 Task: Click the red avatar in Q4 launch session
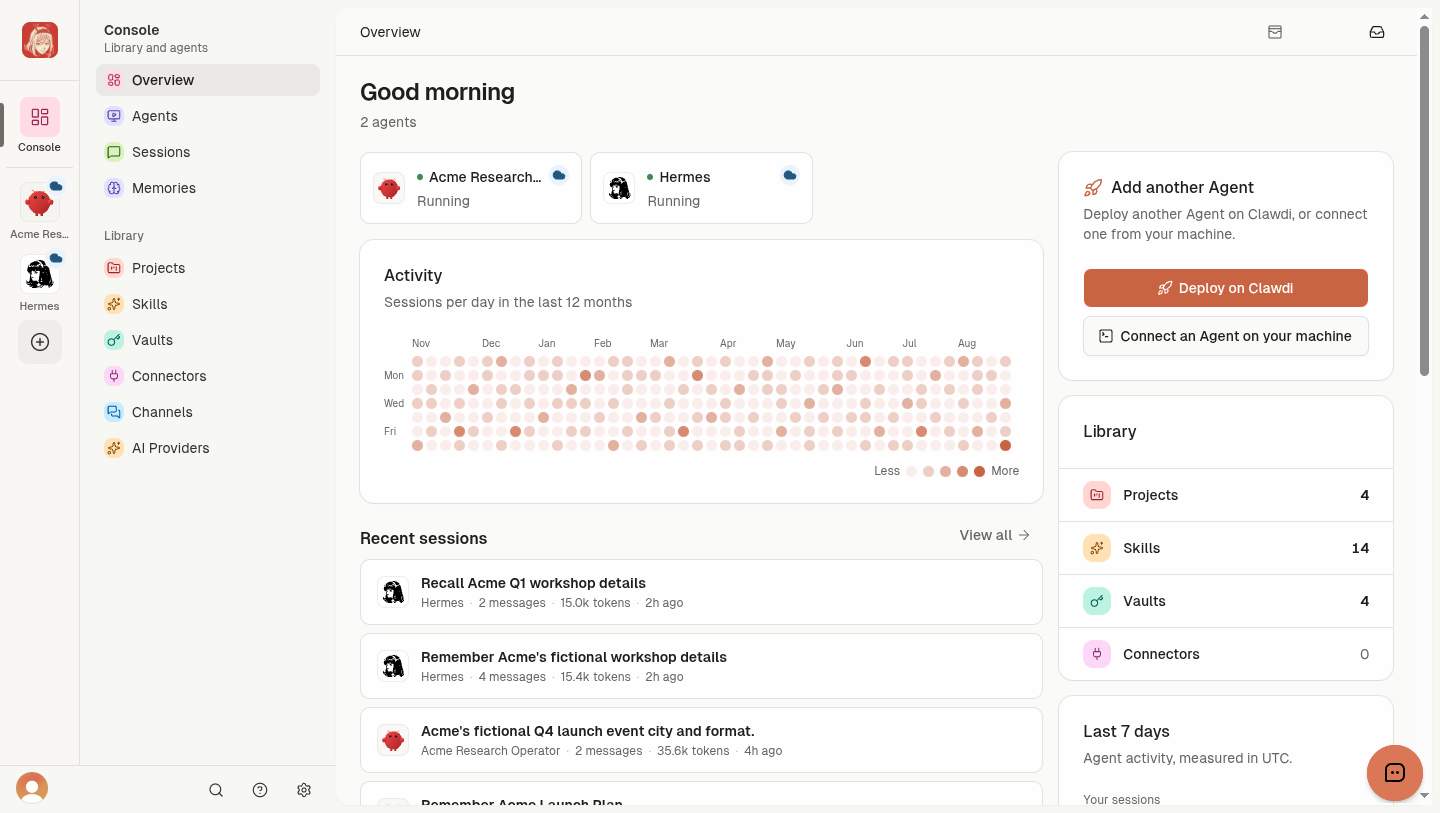coord(393,740)
